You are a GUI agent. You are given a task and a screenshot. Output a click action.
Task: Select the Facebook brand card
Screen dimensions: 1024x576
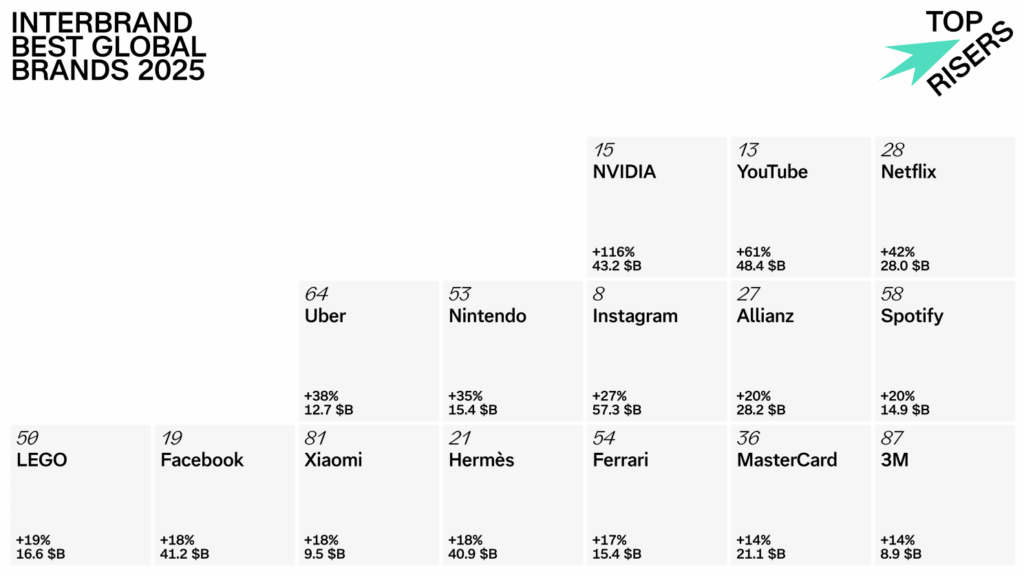(x=224, y=495)
